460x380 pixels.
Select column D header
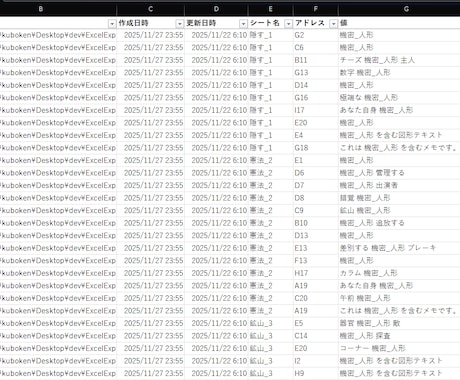click(216, 9)
